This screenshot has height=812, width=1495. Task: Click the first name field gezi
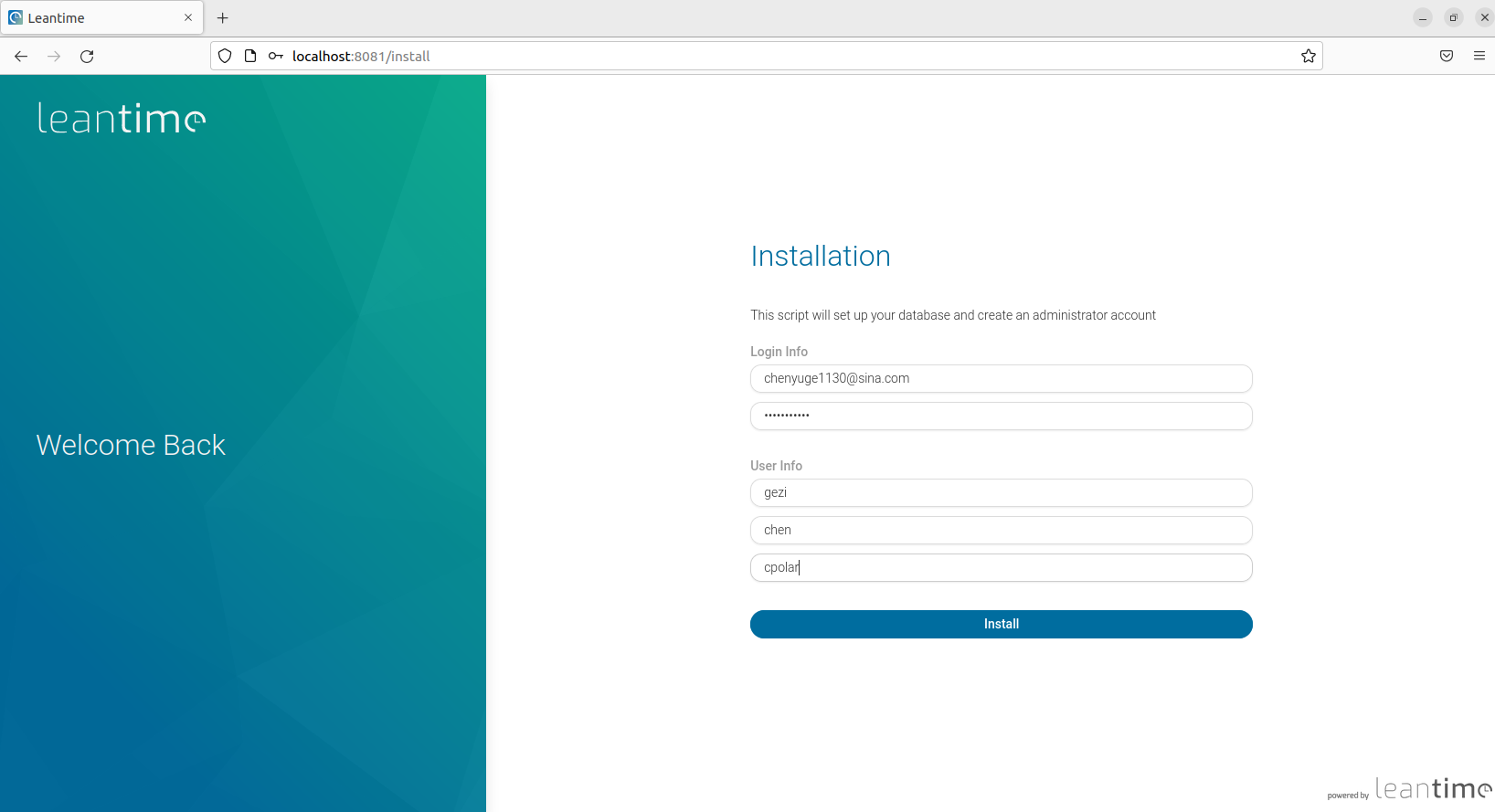click(1002, 492)
